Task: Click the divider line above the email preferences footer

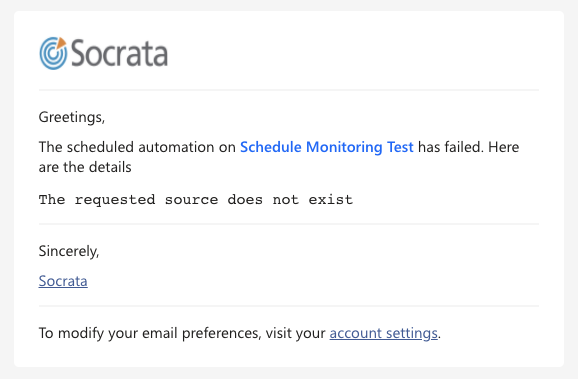Action: [x=289, y=306]
